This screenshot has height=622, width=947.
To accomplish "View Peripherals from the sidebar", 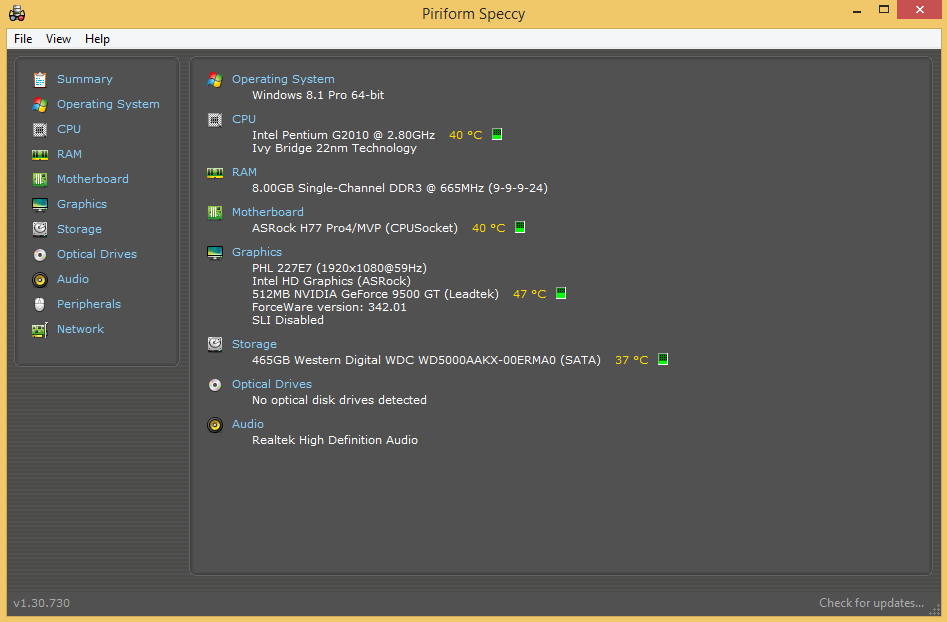I will click(x=89, y=304).
